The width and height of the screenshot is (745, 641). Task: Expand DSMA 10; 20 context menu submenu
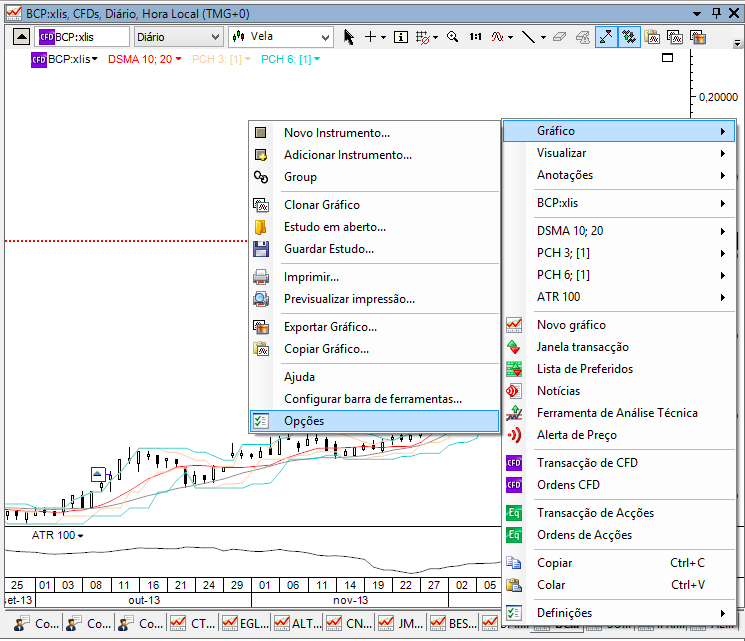pos(619,231)
